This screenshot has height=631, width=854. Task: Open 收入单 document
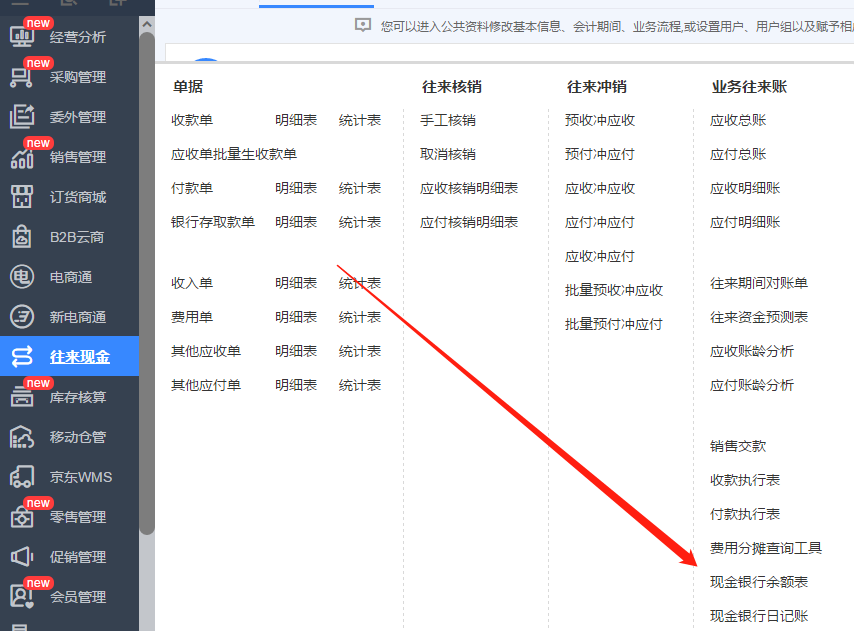click(x=192, y=283)
